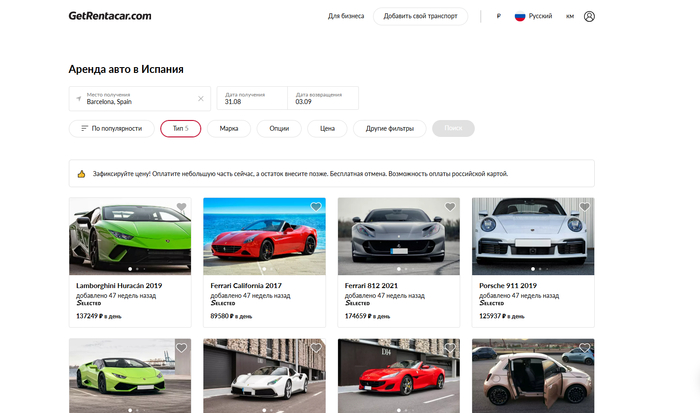Open the Опции filter dropdown
700x413 pixels.
coord(279,129)
